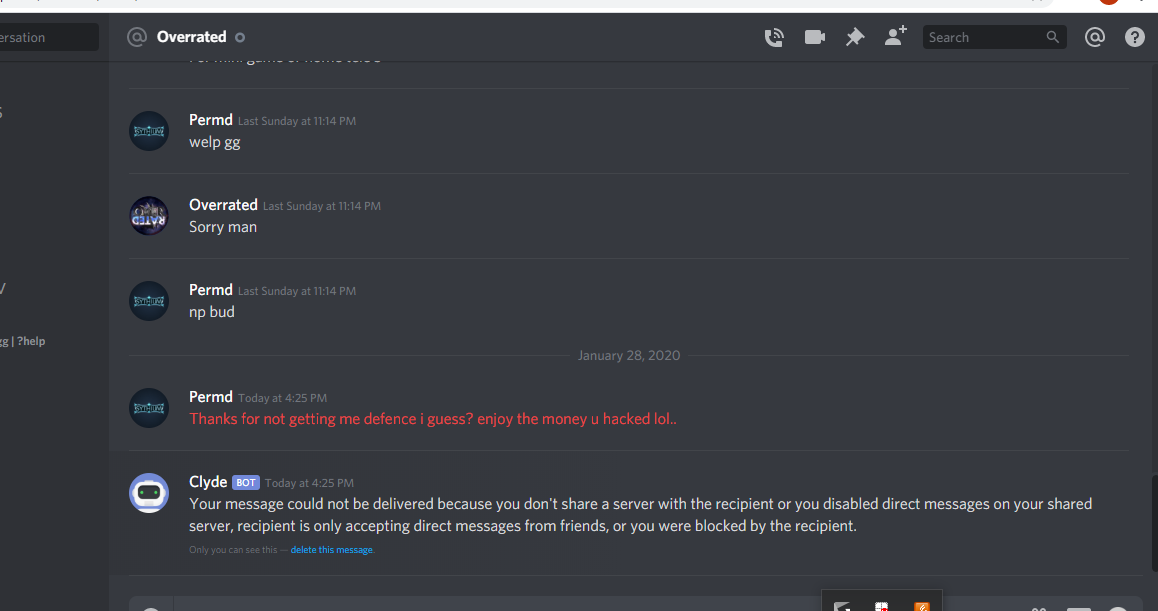Screen dimensions: 1158x611
Task: Open Overrated's avatar on 'Sorry man' message
Action: [149, 216]
